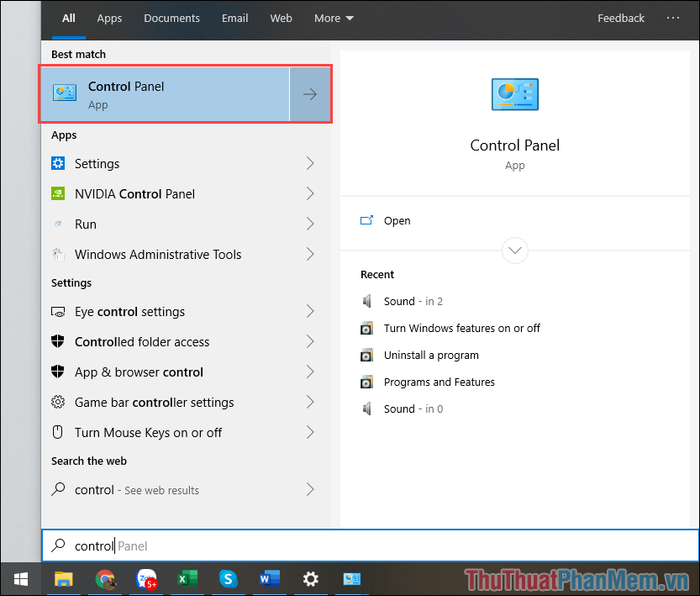This screenshot has width=700, height=596.
Task: Click Open in the Control Panel preview
Action: click(397, 221)
